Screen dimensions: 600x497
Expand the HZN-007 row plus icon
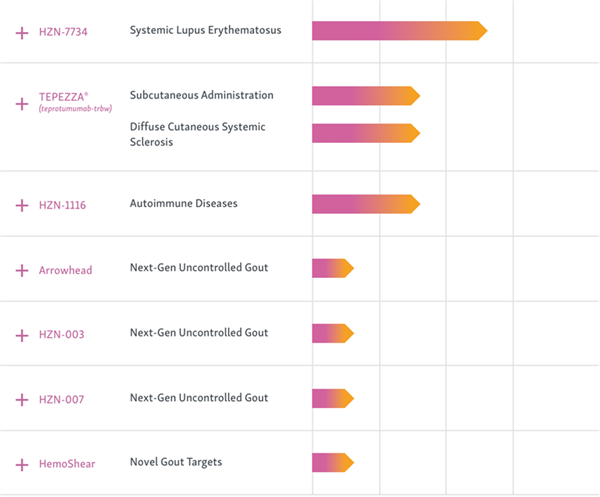(22, 400)
